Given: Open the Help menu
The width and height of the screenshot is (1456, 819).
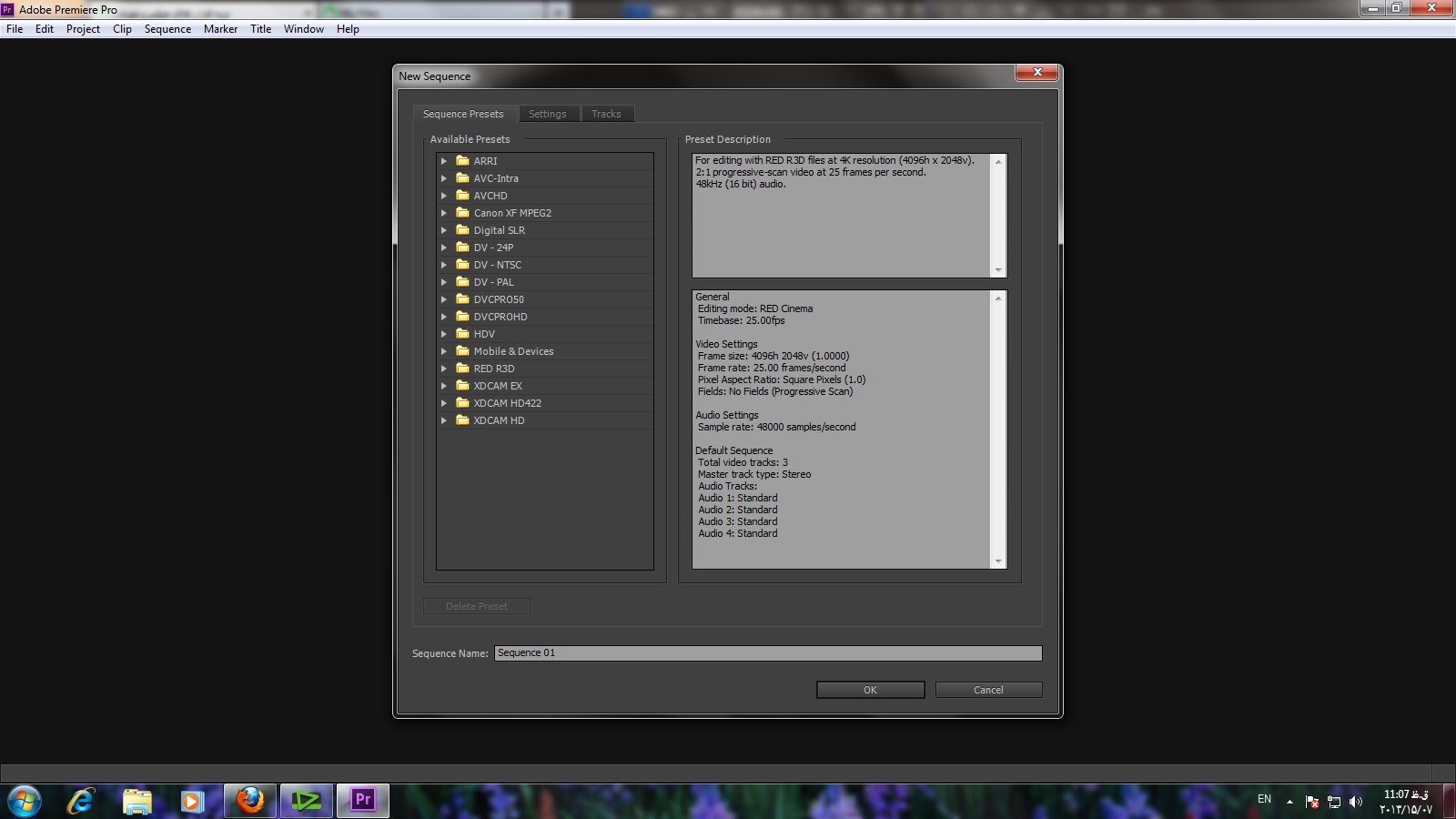Looking at the screenshot, I should click(348, 29).
